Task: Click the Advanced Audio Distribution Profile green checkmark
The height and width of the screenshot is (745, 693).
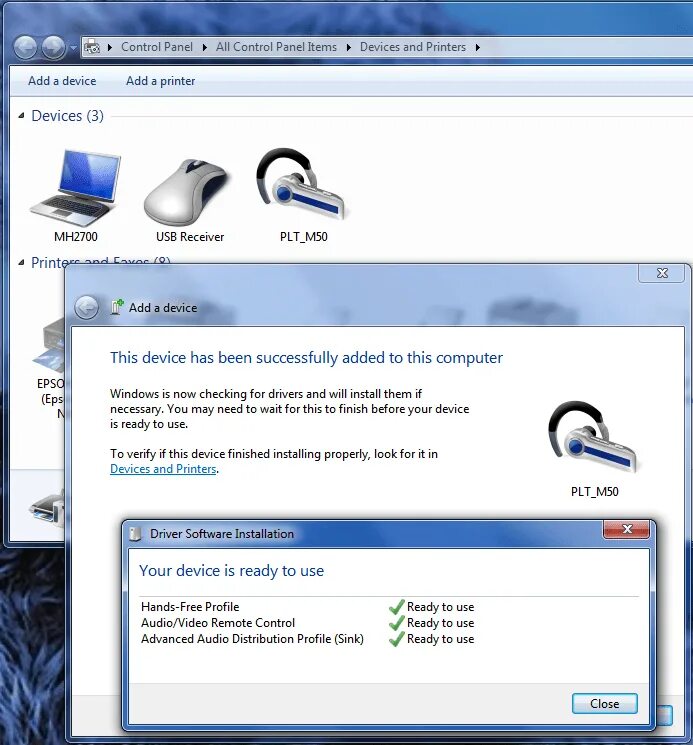Action: (396, 639)
